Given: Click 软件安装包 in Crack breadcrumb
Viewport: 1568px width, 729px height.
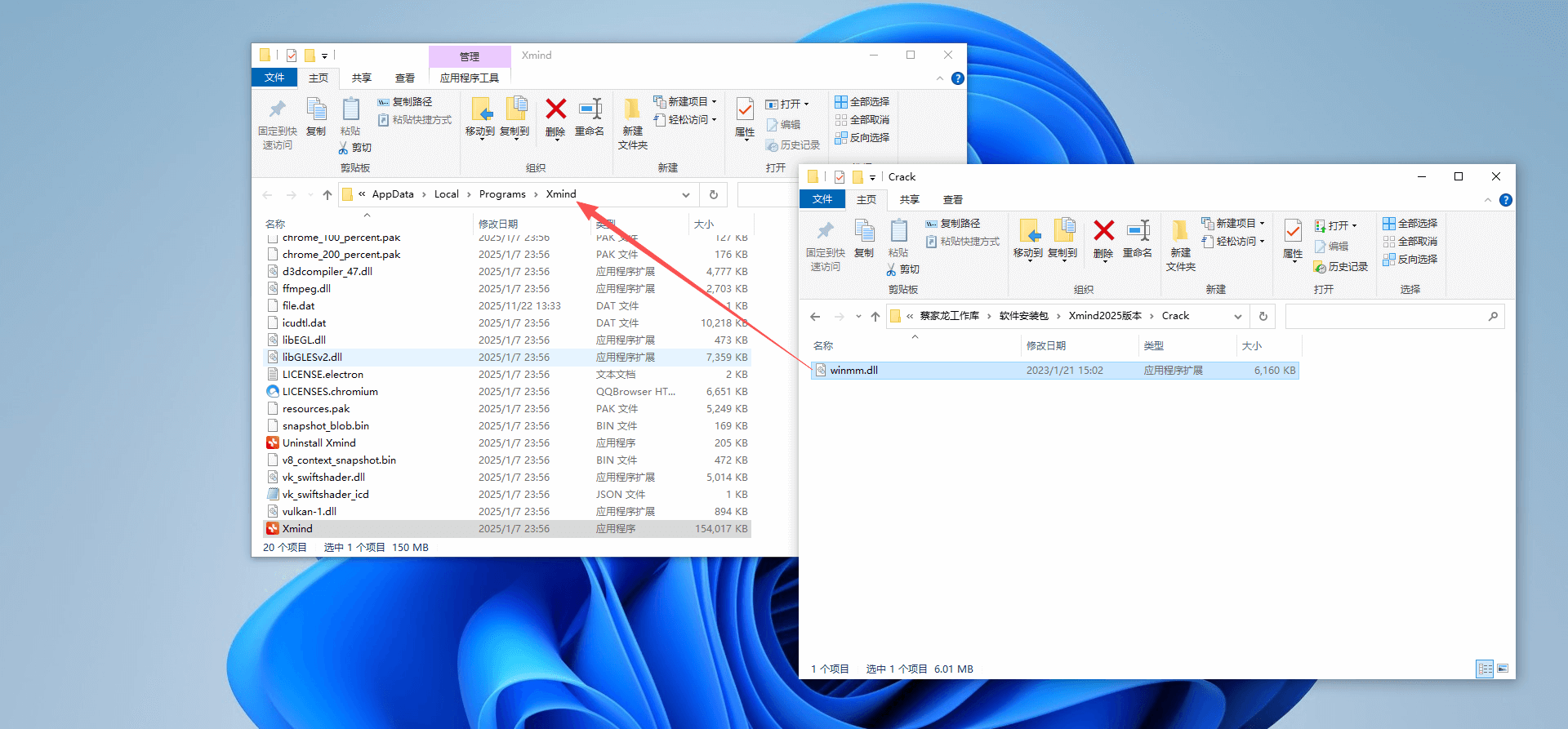Looking at the screenshot, I should 1023,316.
